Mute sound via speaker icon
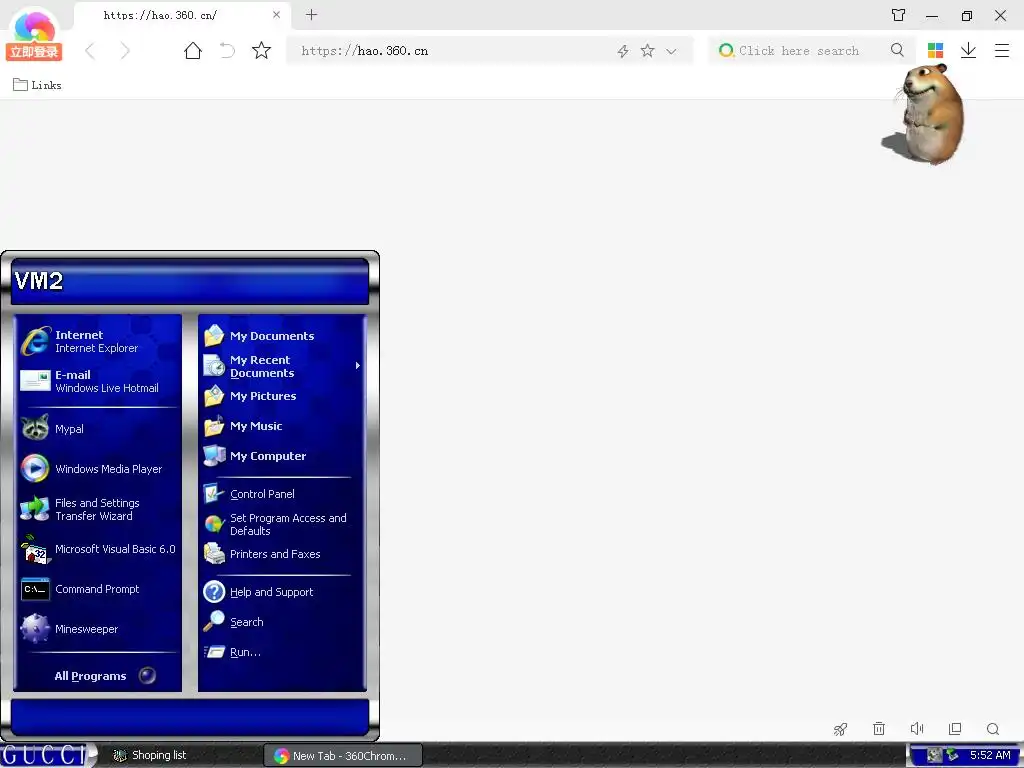 click(917, 728)
